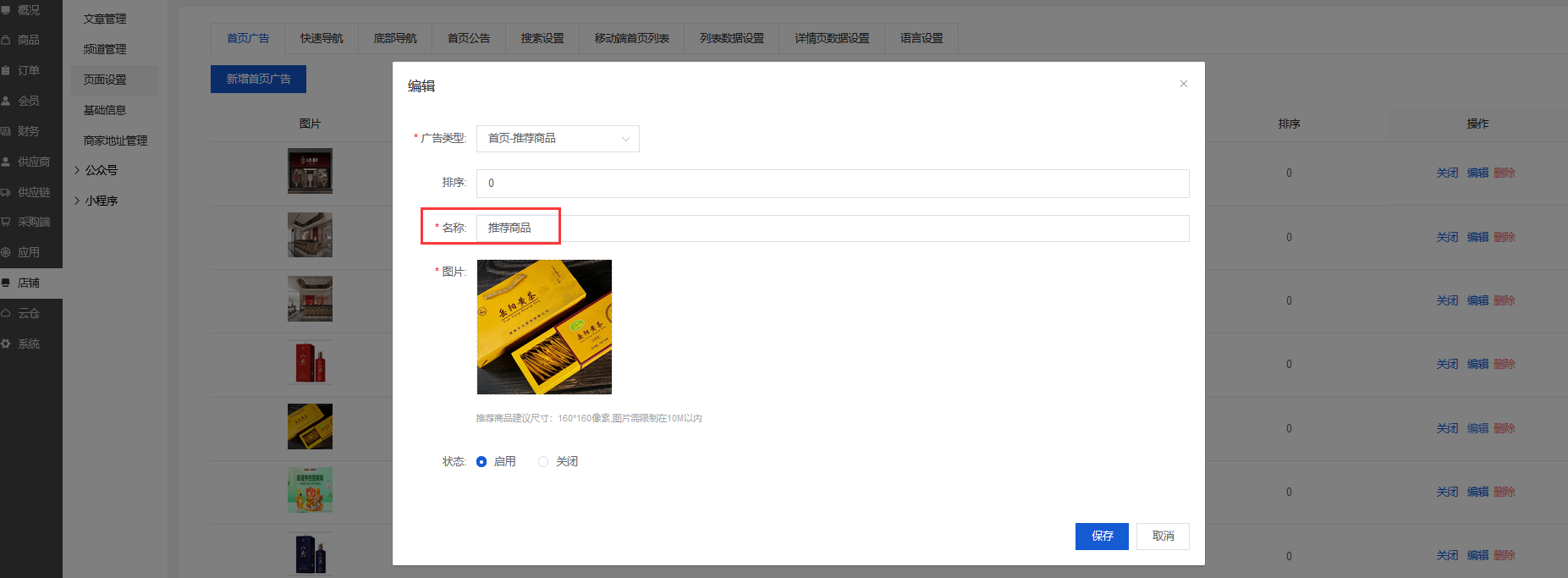Switch to the 移动端首页列表 tab
This screenshot has height=578, width=1568.
[632, 38]
